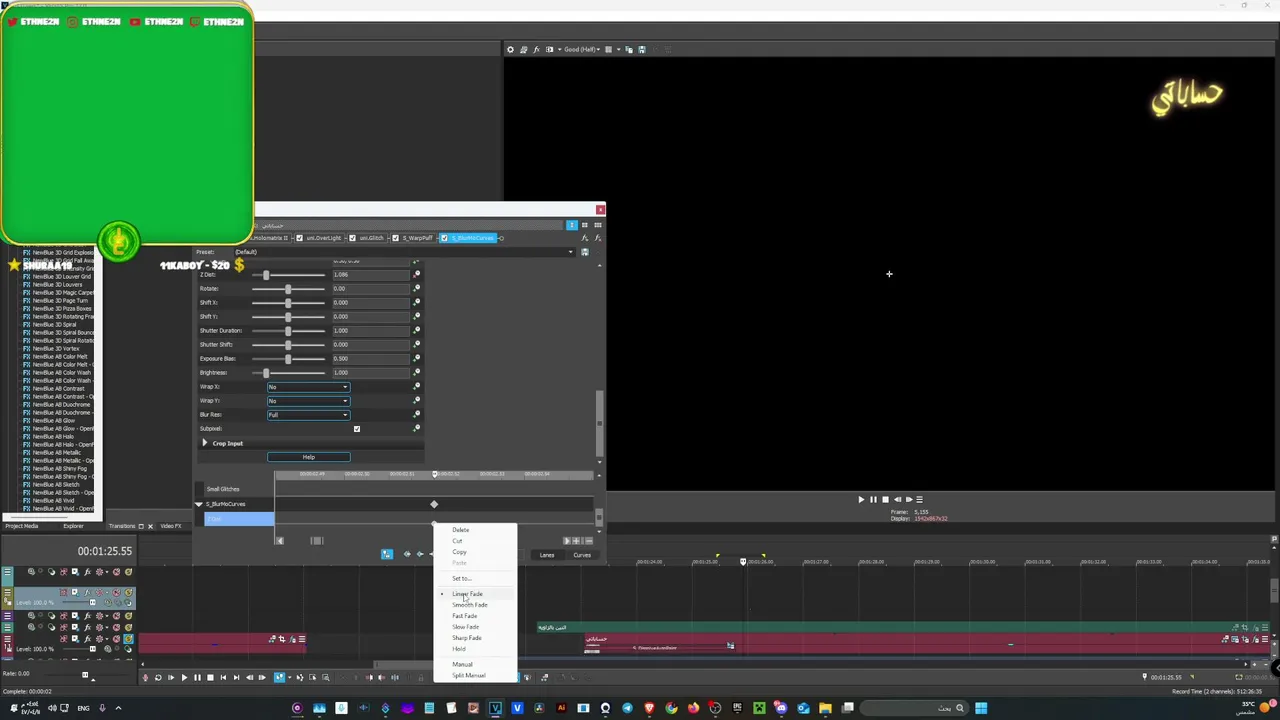Toggle sync cursor to media timeline icon

click(387, 555)
